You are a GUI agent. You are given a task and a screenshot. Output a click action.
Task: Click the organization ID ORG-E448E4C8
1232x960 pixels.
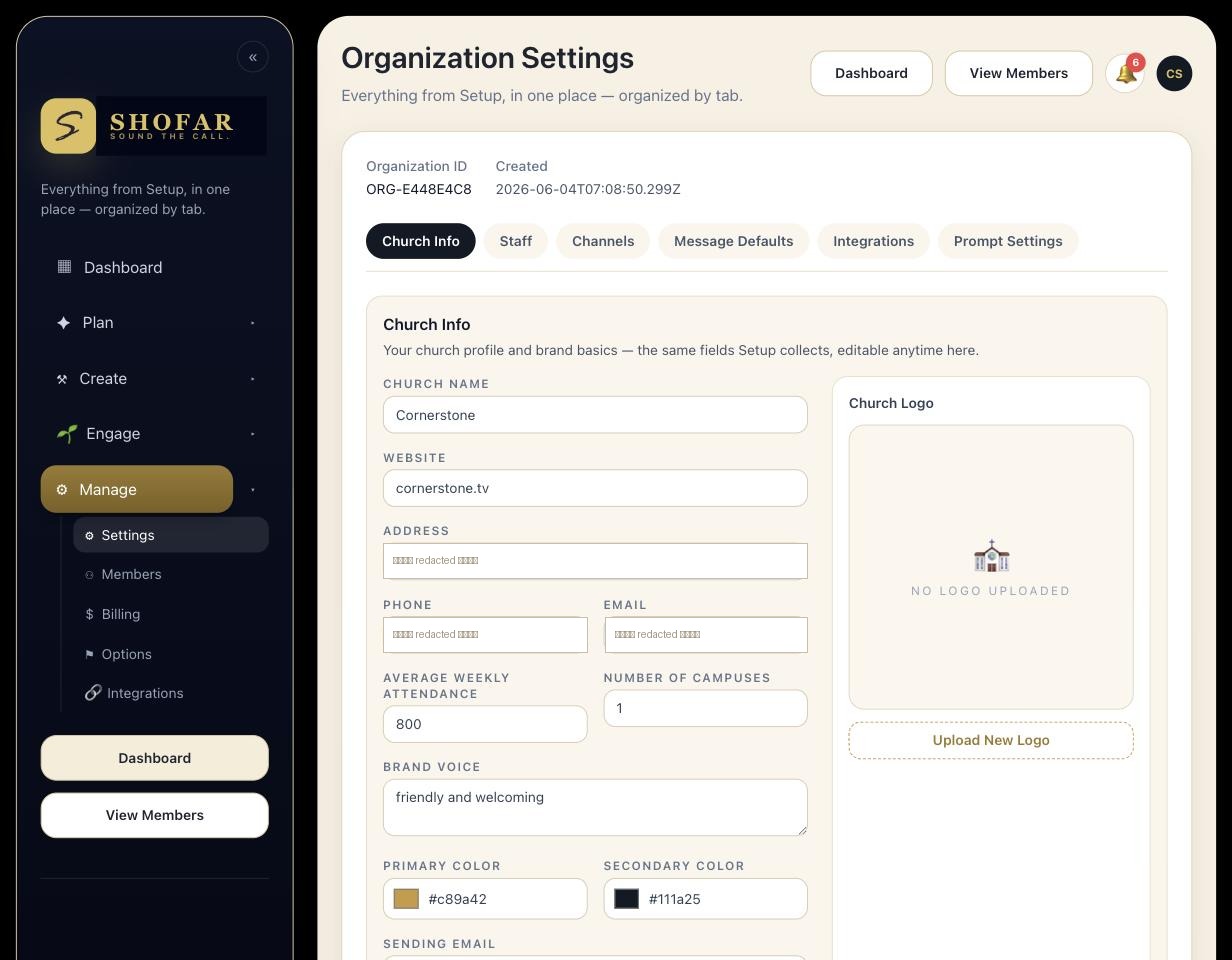419,189
